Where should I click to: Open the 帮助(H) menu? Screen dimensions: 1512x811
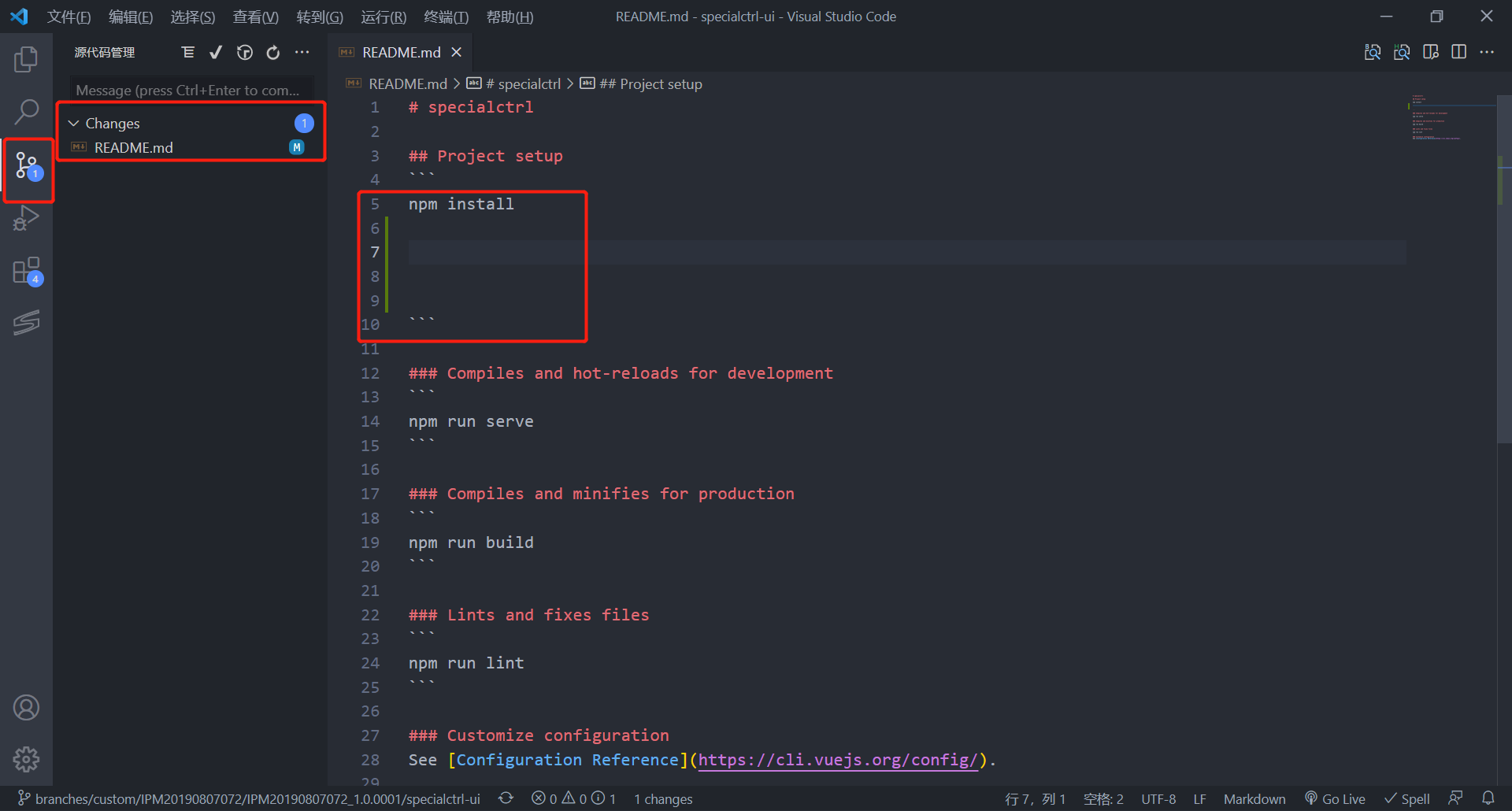[510, 17]
